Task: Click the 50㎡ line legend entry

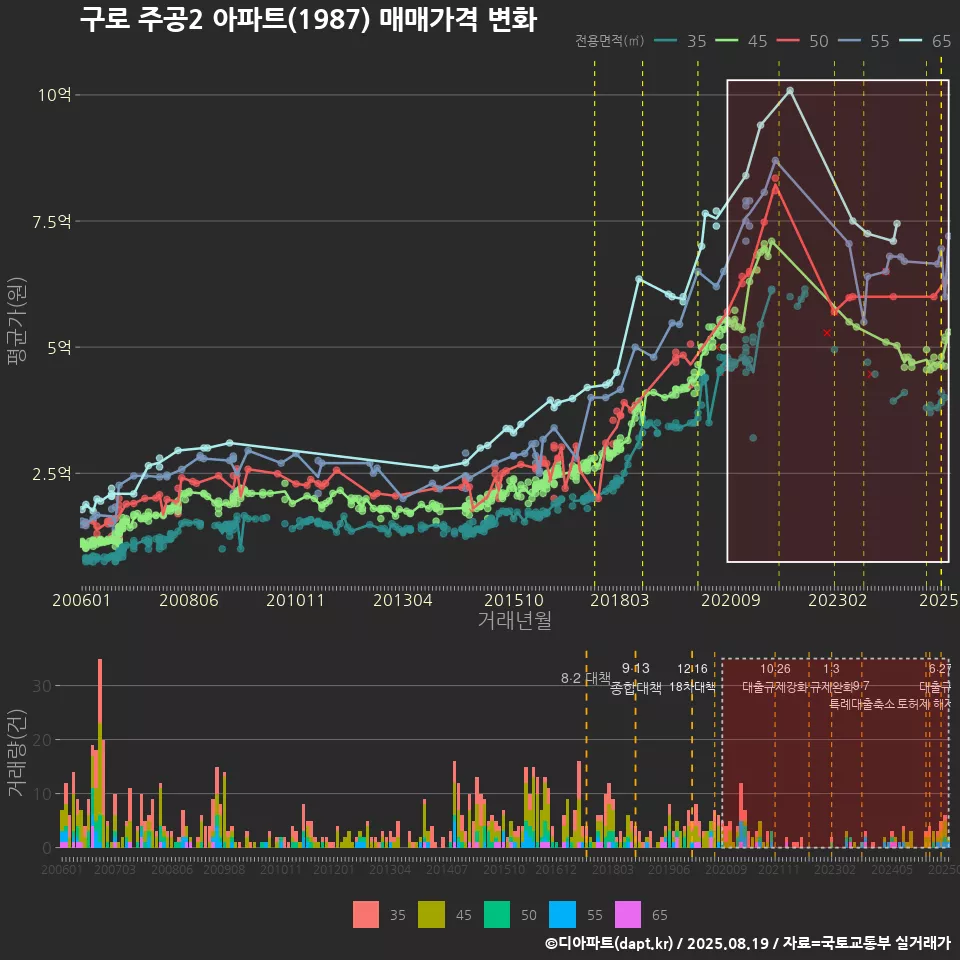Action: (802, 41)
